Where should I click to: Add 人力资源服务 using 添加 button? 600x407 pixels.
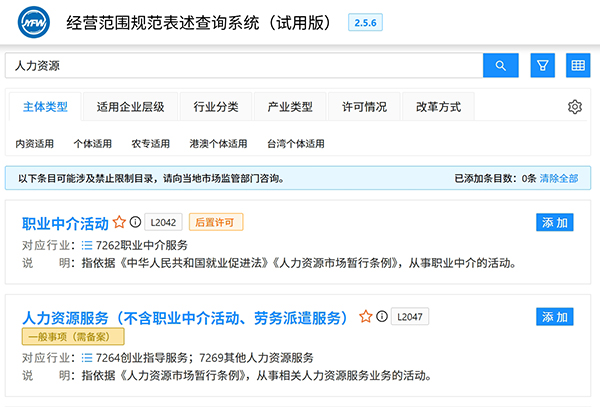point(555,317)
